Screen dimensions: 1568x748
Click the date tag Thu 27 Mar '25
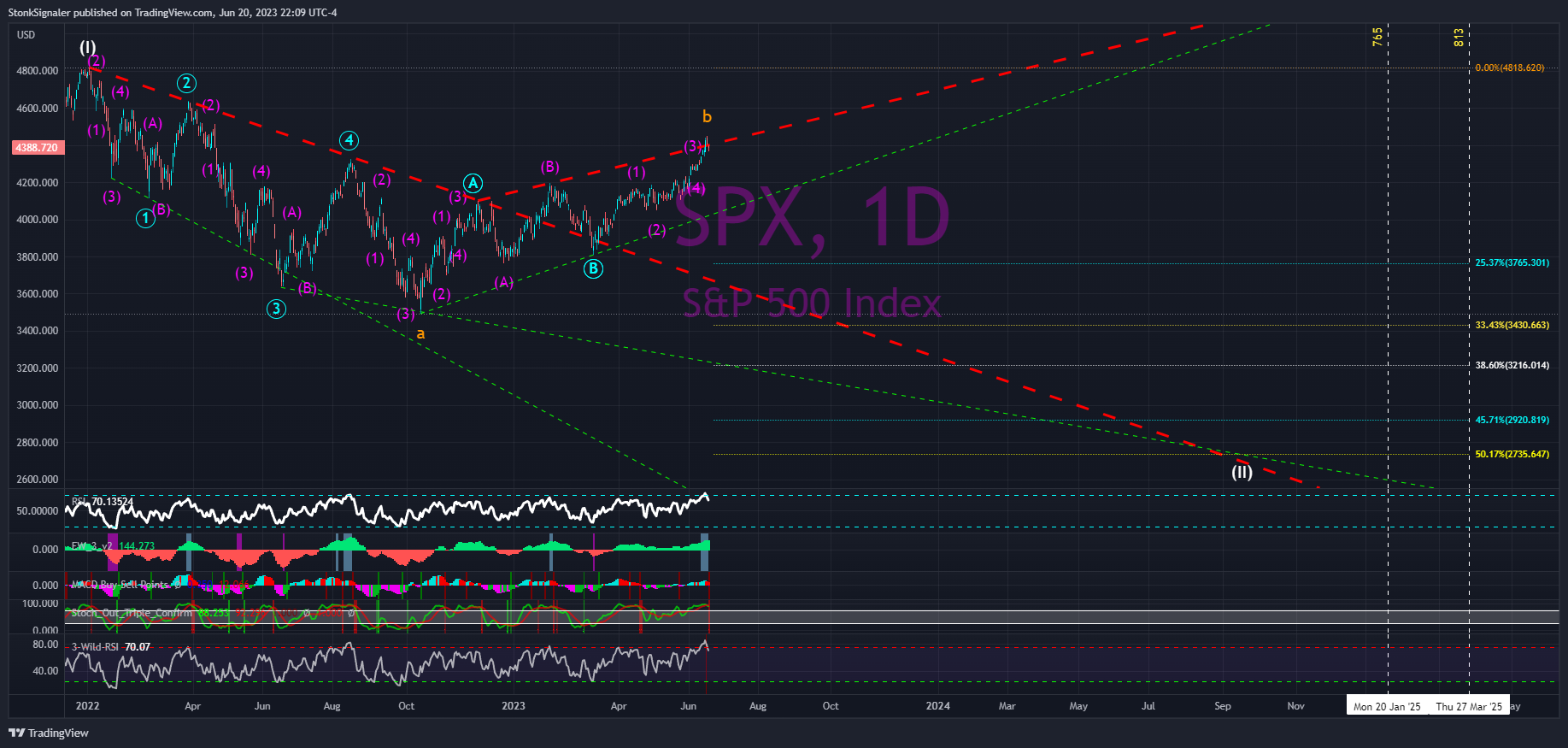[x=1469, y=706]
